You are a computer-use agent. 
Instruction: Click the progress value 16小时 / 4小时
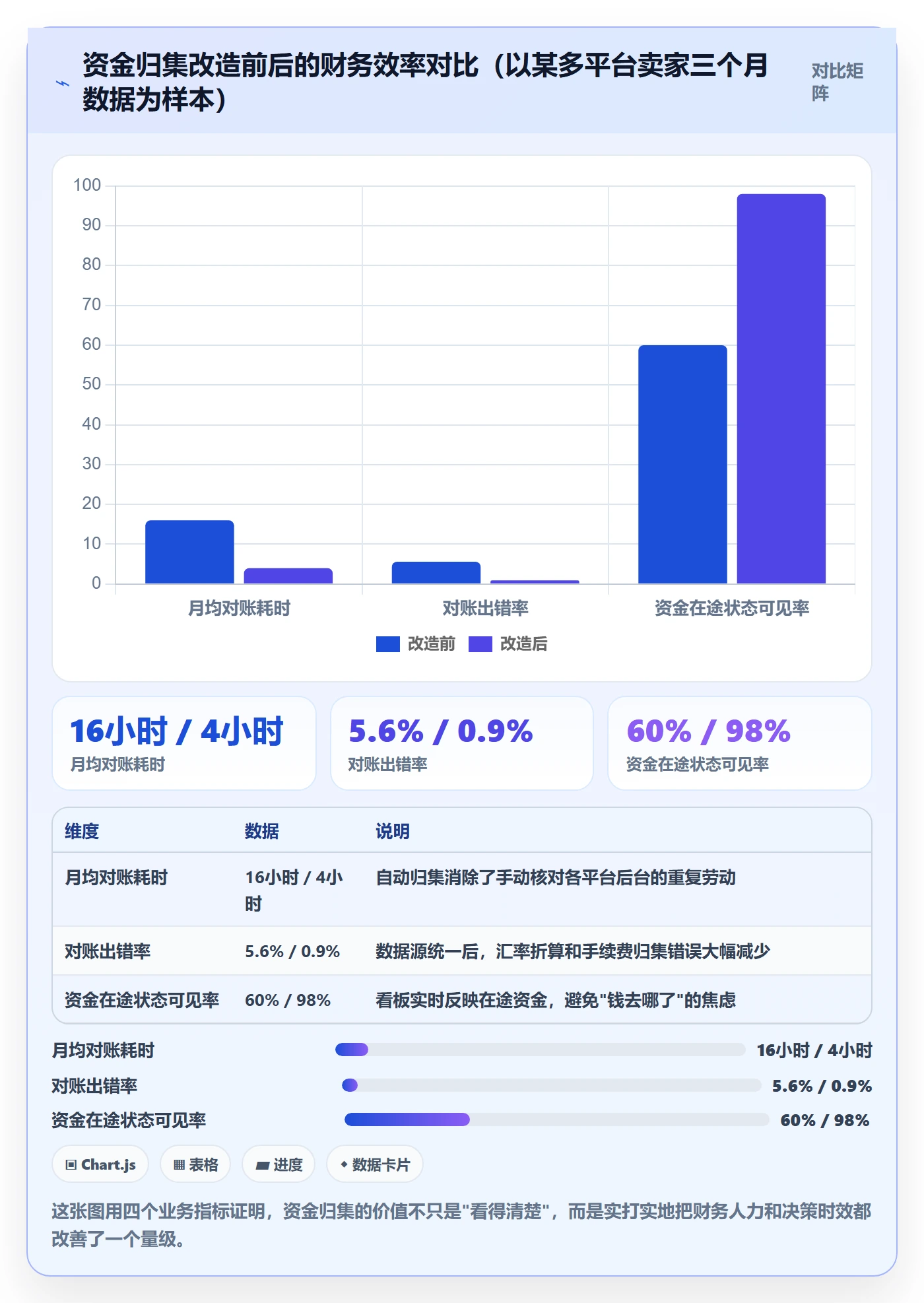[x=814, y=1050]
